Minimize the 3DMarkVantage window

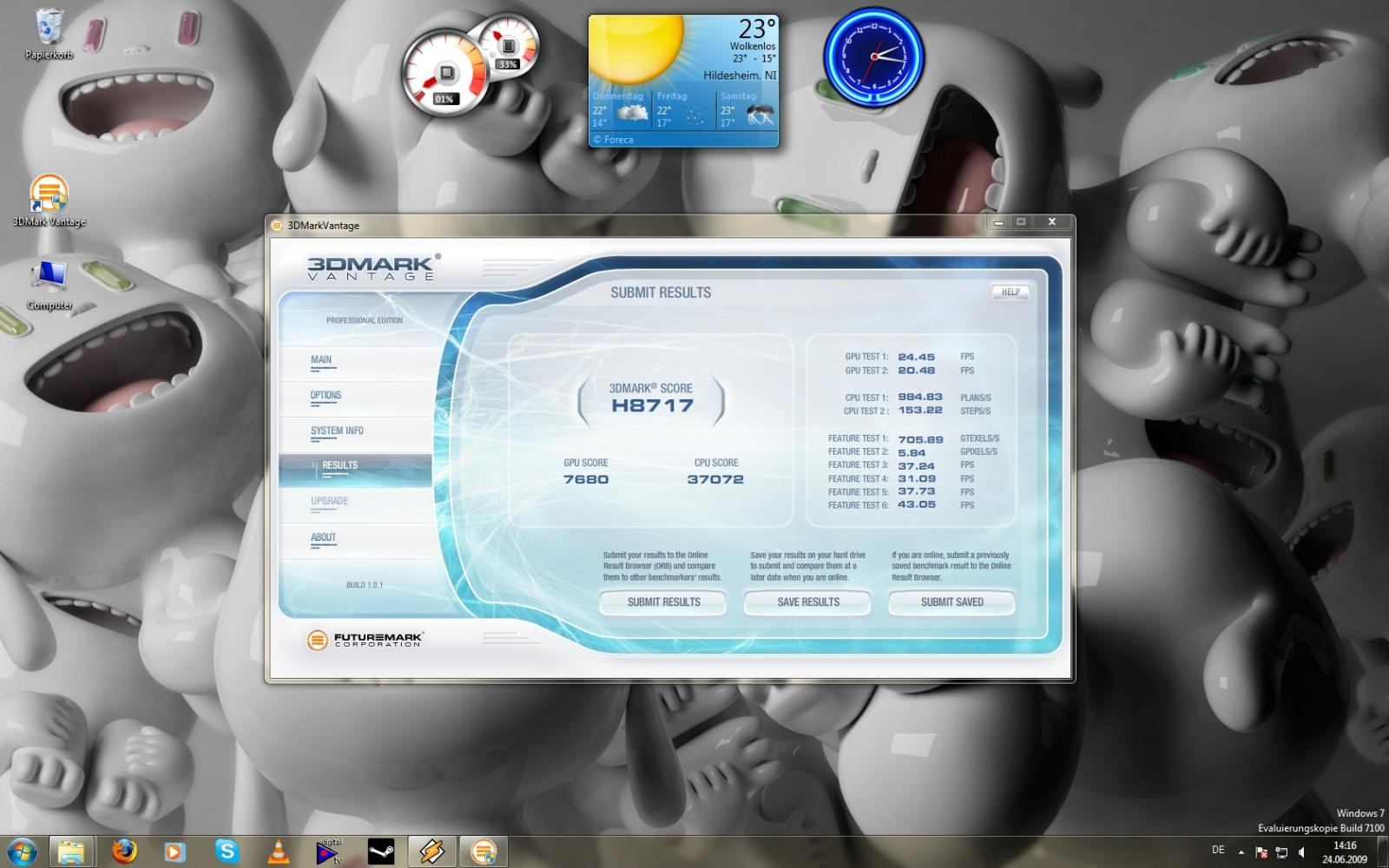pos(998,222)
